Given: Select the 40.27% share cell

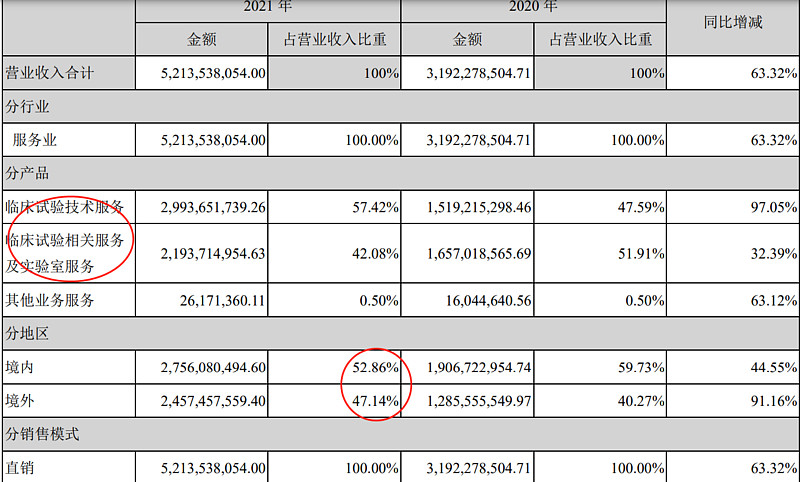Looking at the screenshot, I should [x=641, y=401].
